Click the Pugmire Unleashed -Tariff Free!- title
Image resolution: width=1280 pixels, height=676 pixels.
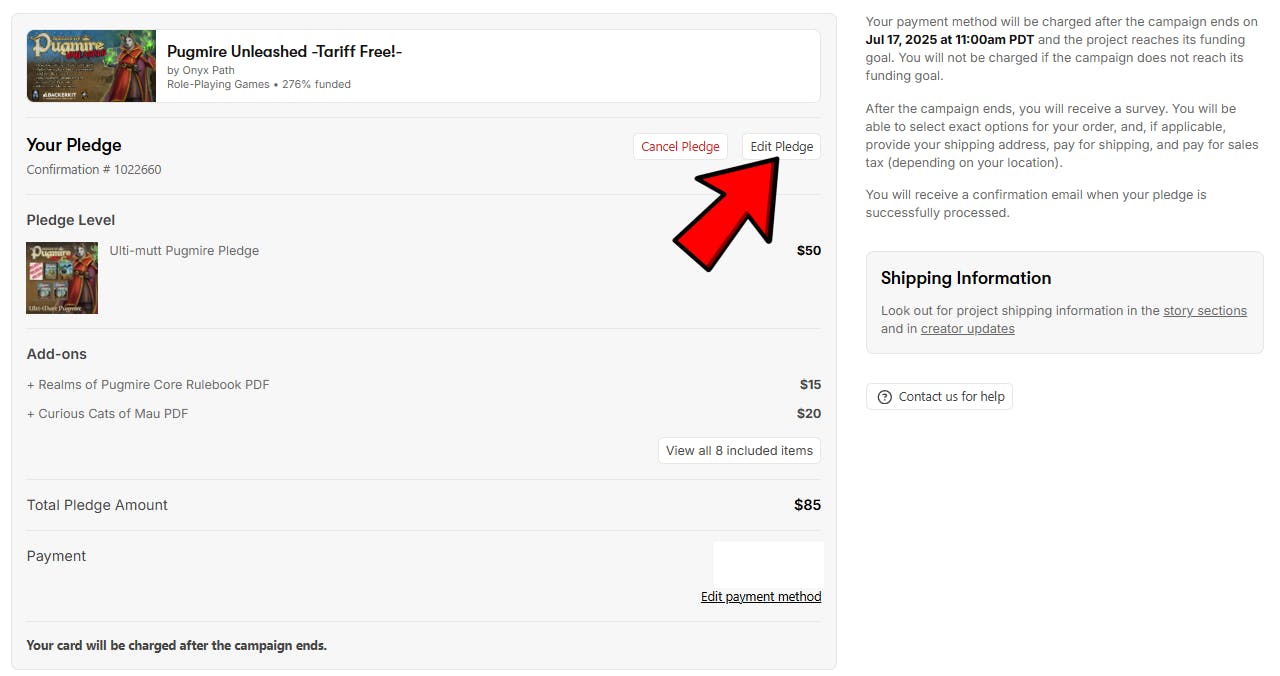[x=284, y=52]
